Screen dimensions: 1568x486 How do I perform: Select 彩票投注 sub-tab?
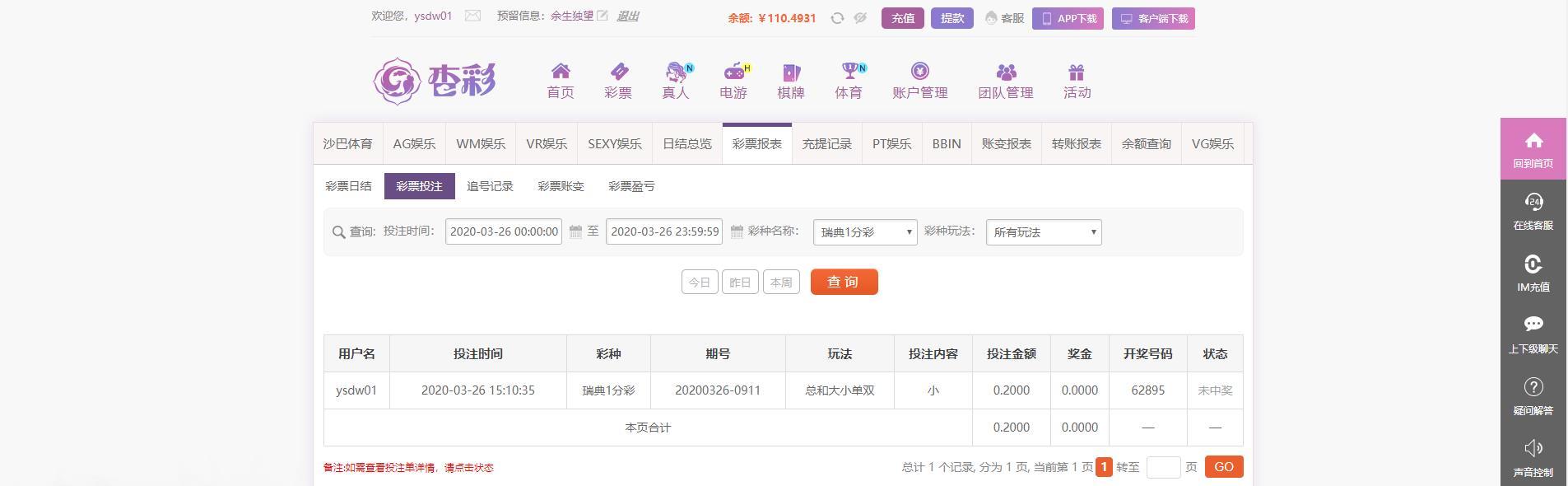pyautogui.click(x=420, y=186)
